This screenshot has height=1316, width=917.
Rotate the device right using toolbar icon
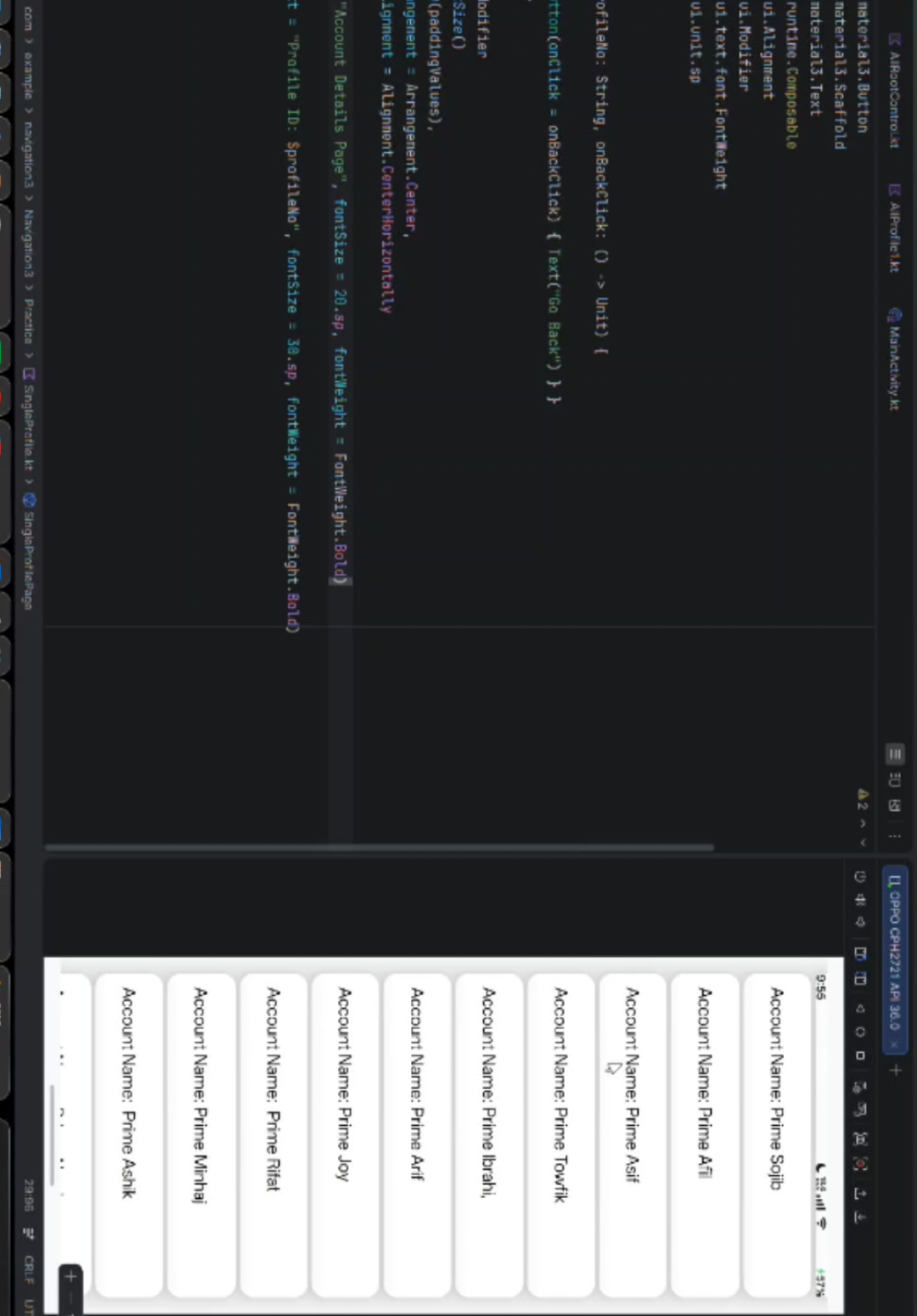[x=860, y=978]
